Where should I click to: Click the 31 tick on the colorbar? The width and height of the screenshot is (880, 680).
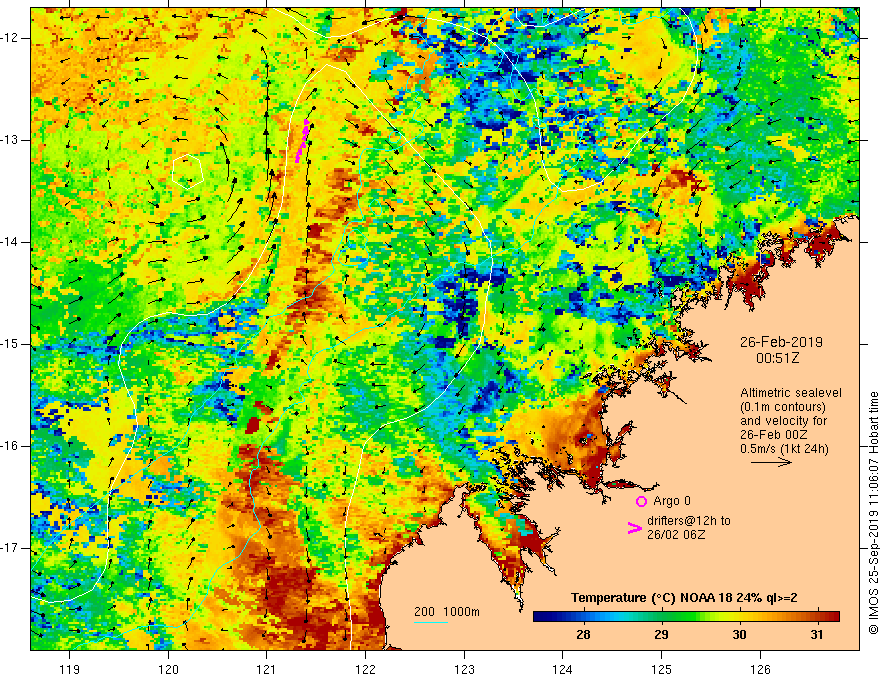point(817,635)
